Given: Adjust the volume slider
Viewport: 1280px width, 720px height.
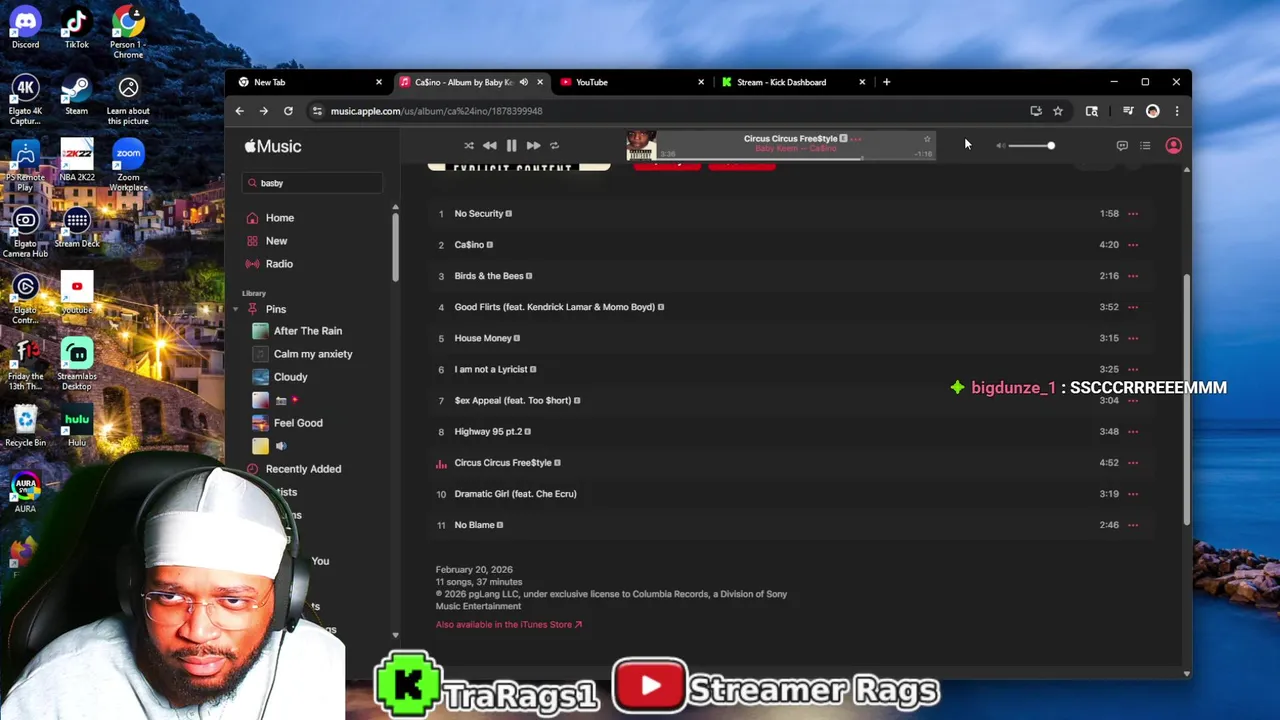Looking at the screenshot, I should 1031,146.
